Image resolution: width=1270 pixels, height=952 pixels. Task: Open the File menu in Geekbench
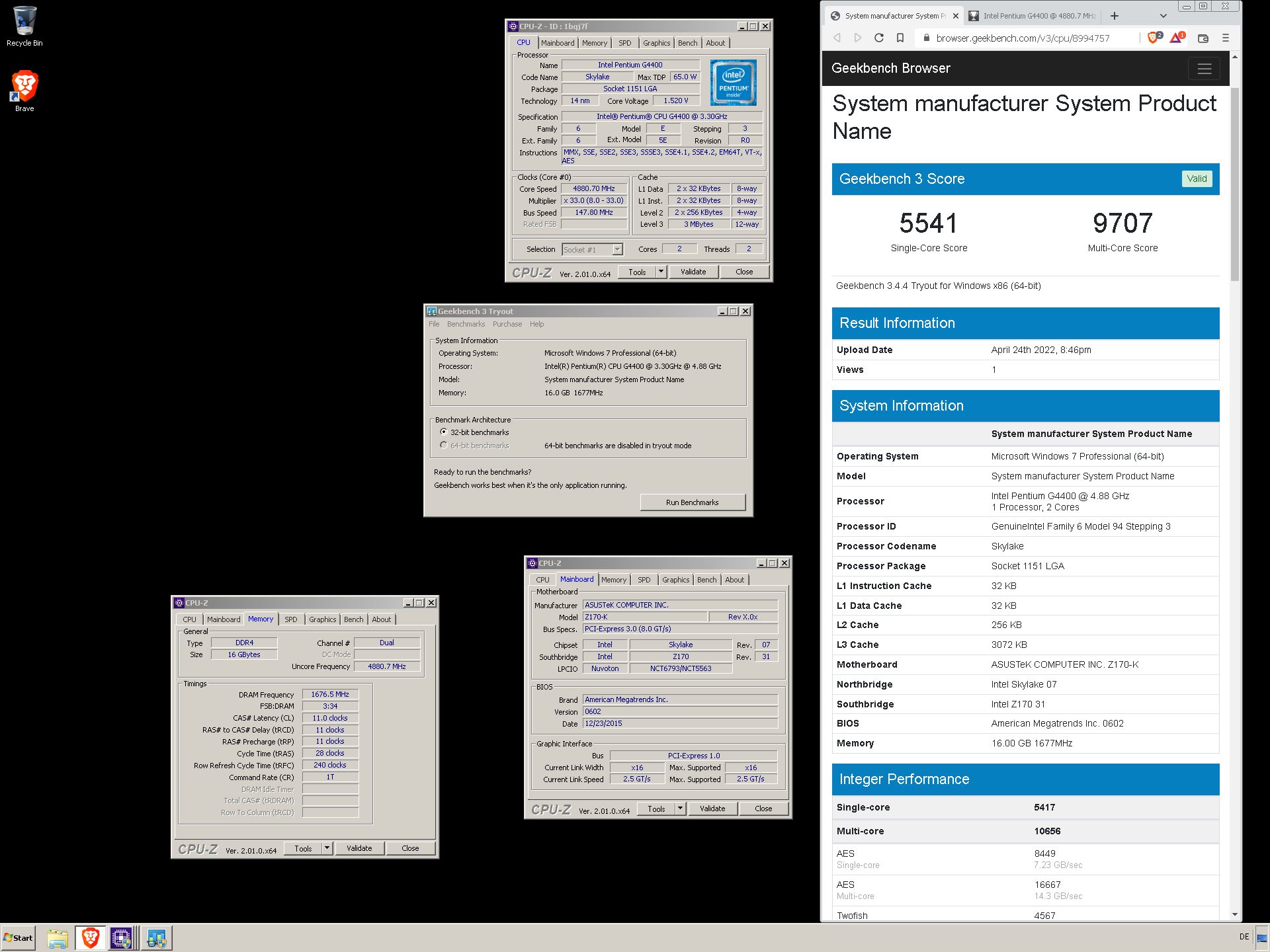[434, 324]
